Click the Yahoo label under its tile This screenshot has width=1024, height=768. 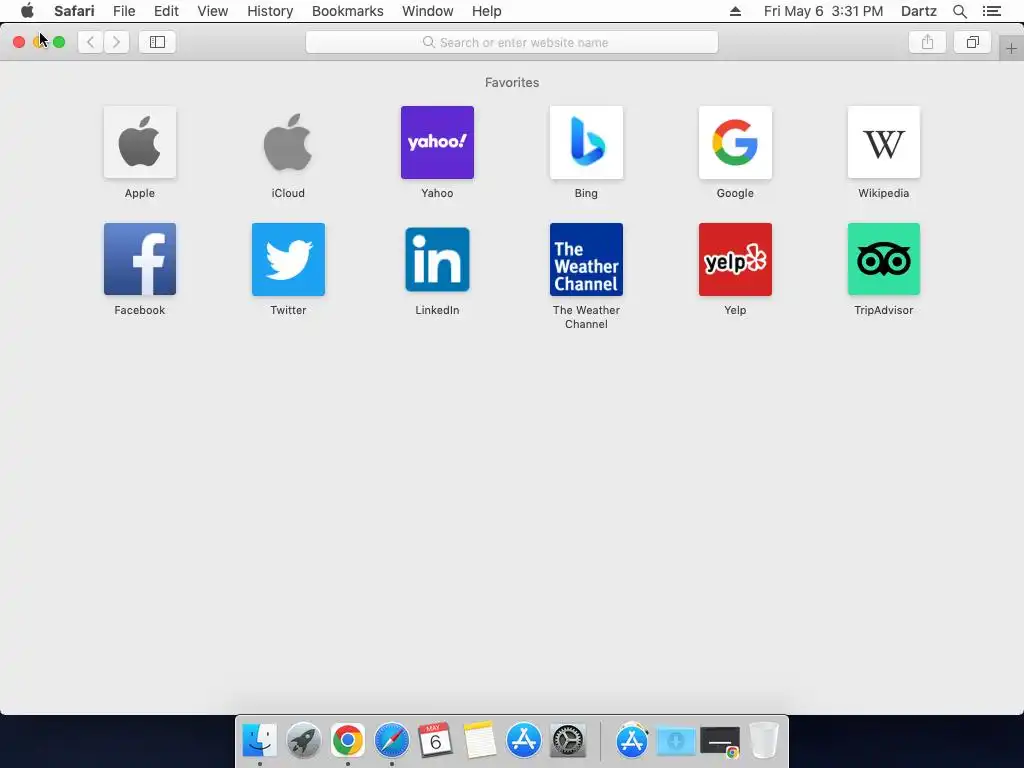pos(437,193)
